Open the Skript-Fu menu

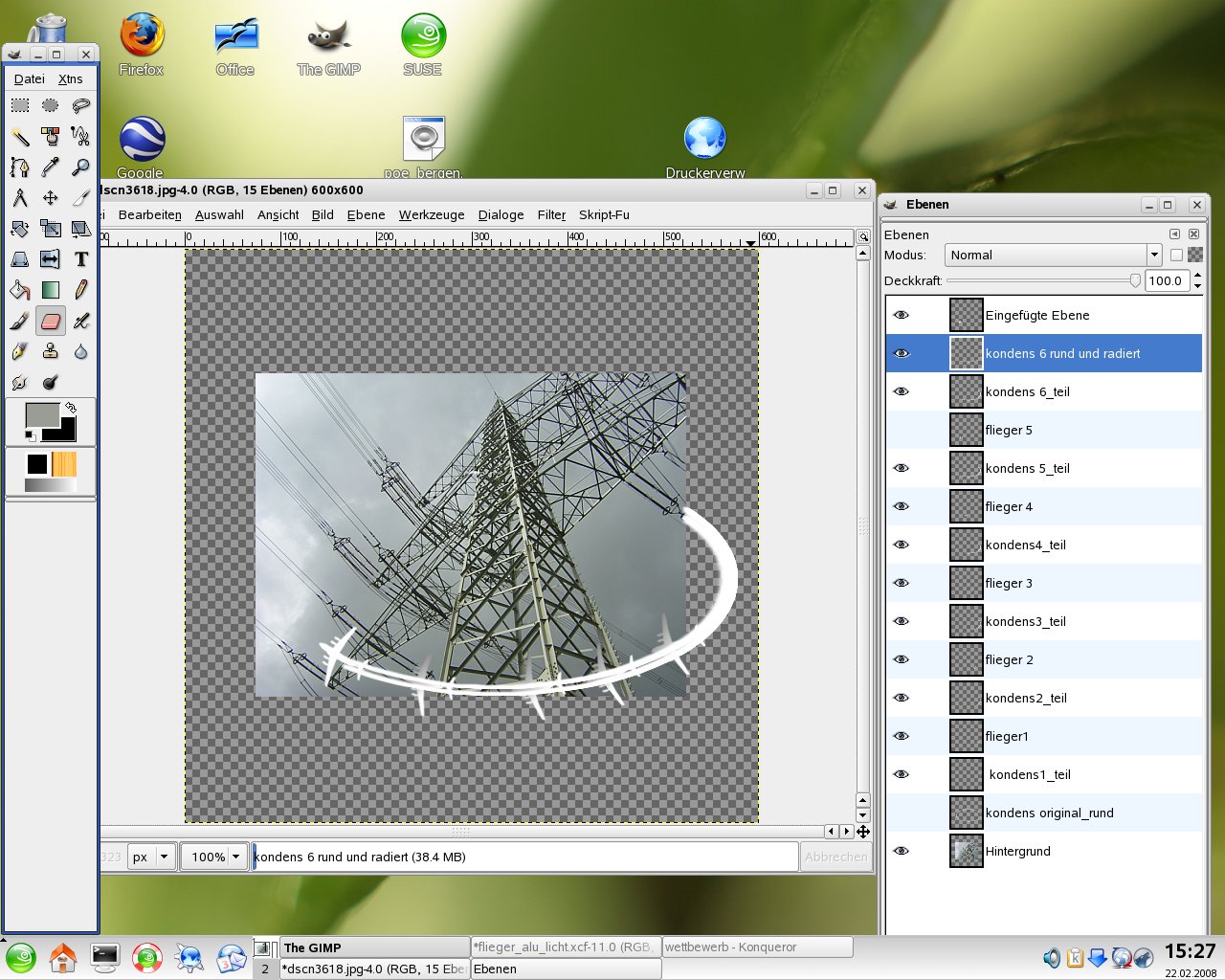pyautogui.click(x=604, y=214)
